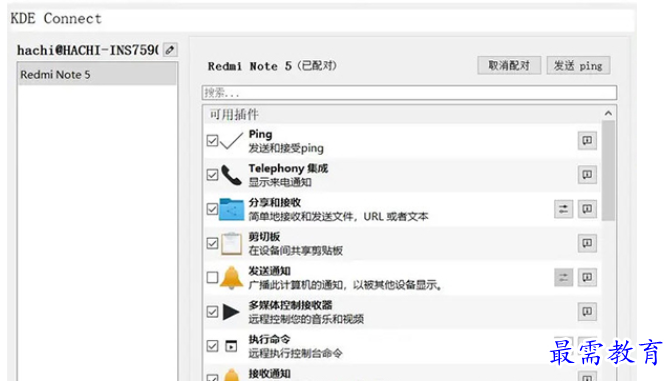Click the Telephony phone handset icon

[232, 175]
